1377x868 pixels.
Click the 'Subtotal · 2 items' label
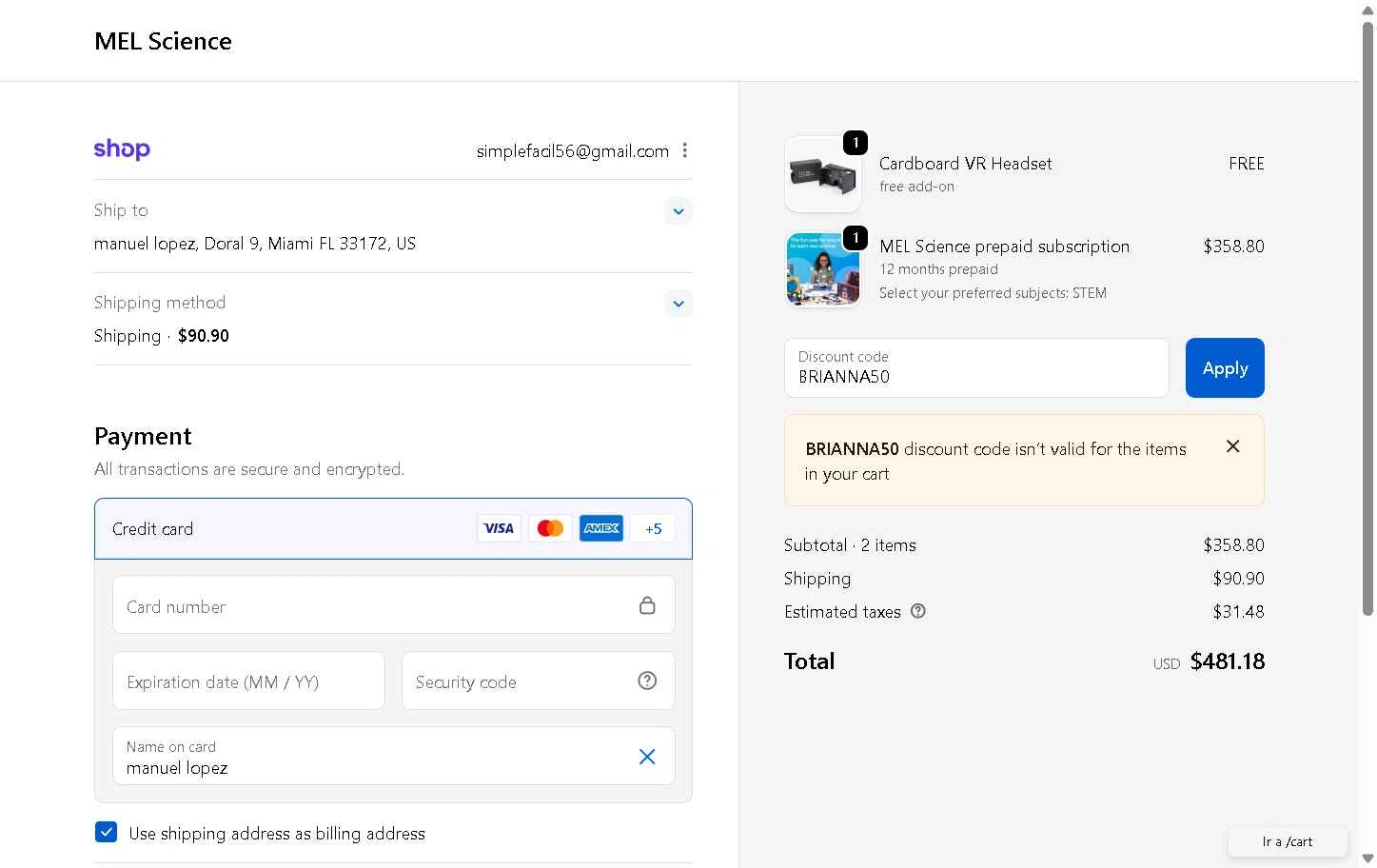point(850,545)
